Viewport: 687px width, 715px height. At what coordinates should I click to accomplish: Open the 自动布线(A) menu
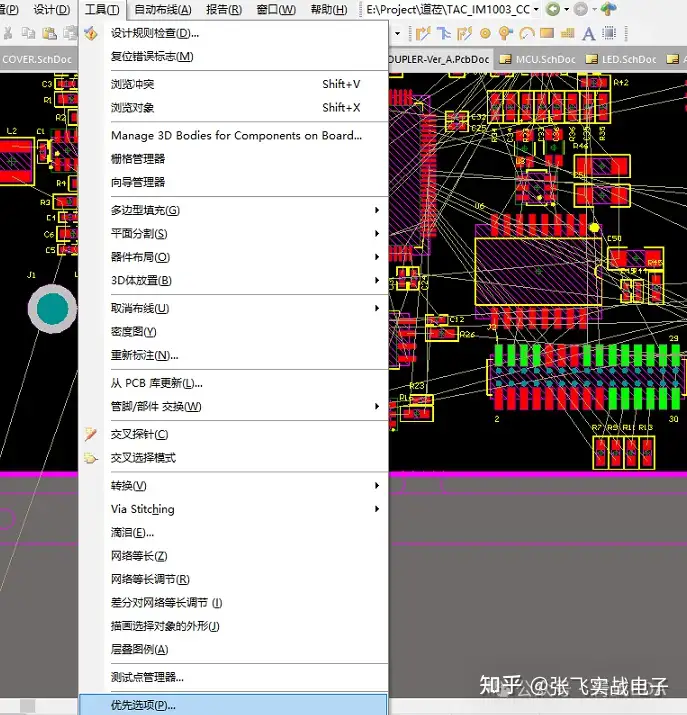pyautogui.click(x=163, y=10)
